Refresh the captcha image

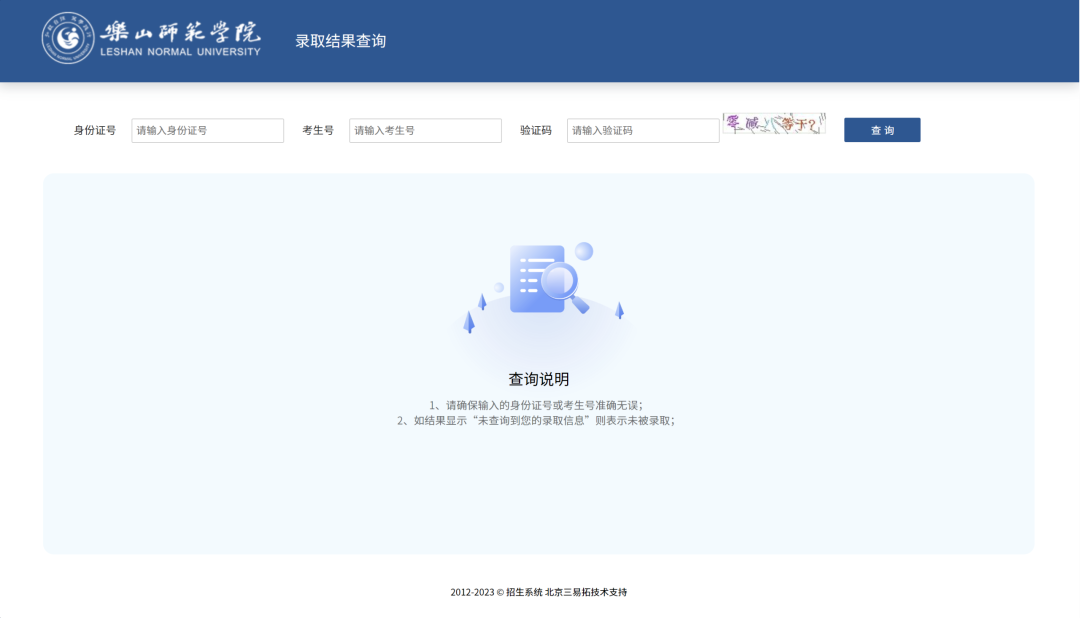point(774,123)
